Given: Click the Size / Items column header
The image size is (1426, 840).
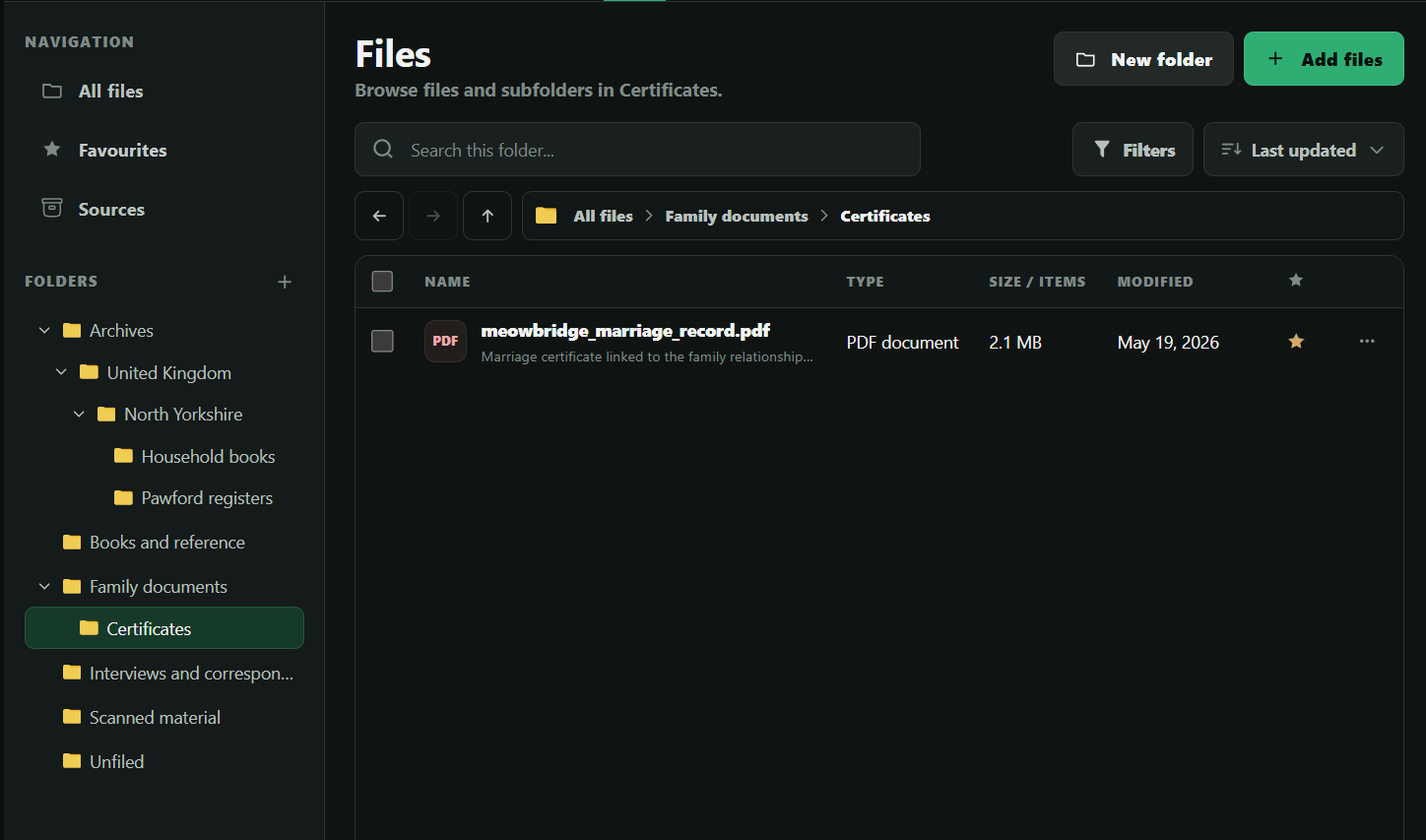Looking at the screenshot, I should (x=1037, y=282).
